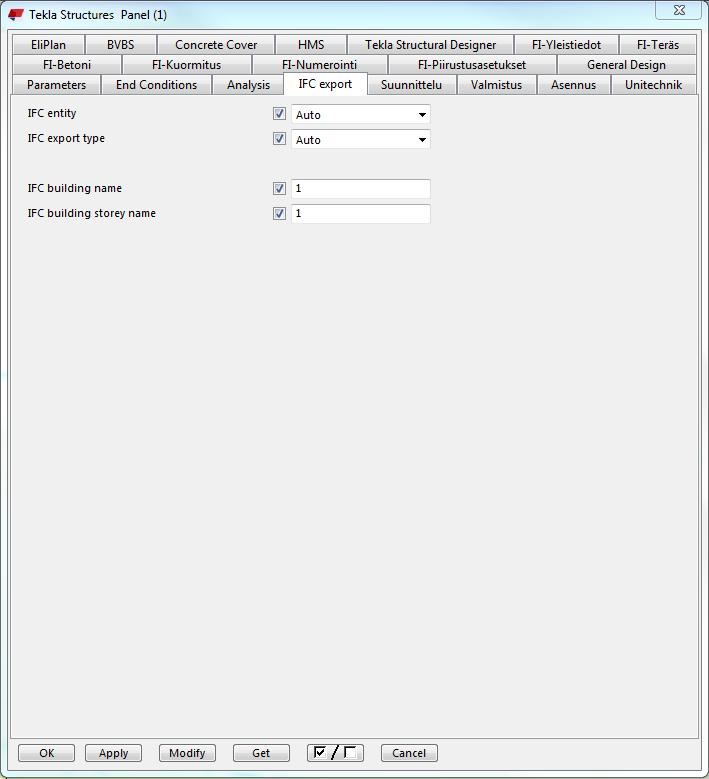This screenshot has width=709, height=779.
Task: Click the Apply button
Action: (113, 753)
